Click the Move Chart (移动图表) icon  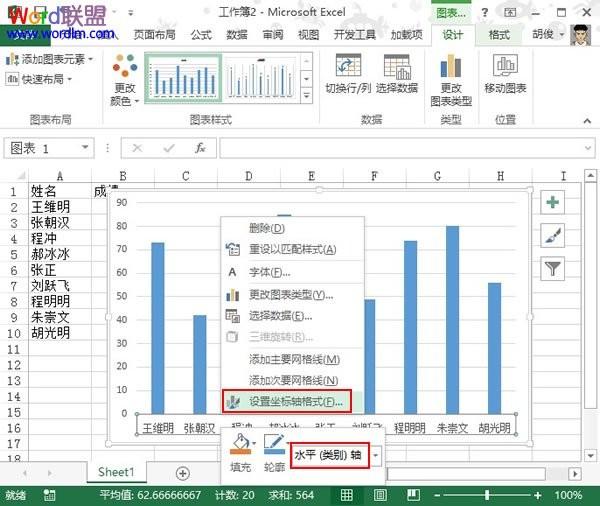pos(505,69)
